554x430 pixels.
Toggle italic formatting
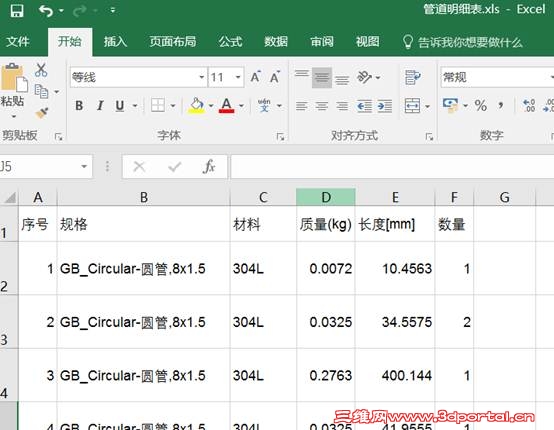(x=100, y=105)
